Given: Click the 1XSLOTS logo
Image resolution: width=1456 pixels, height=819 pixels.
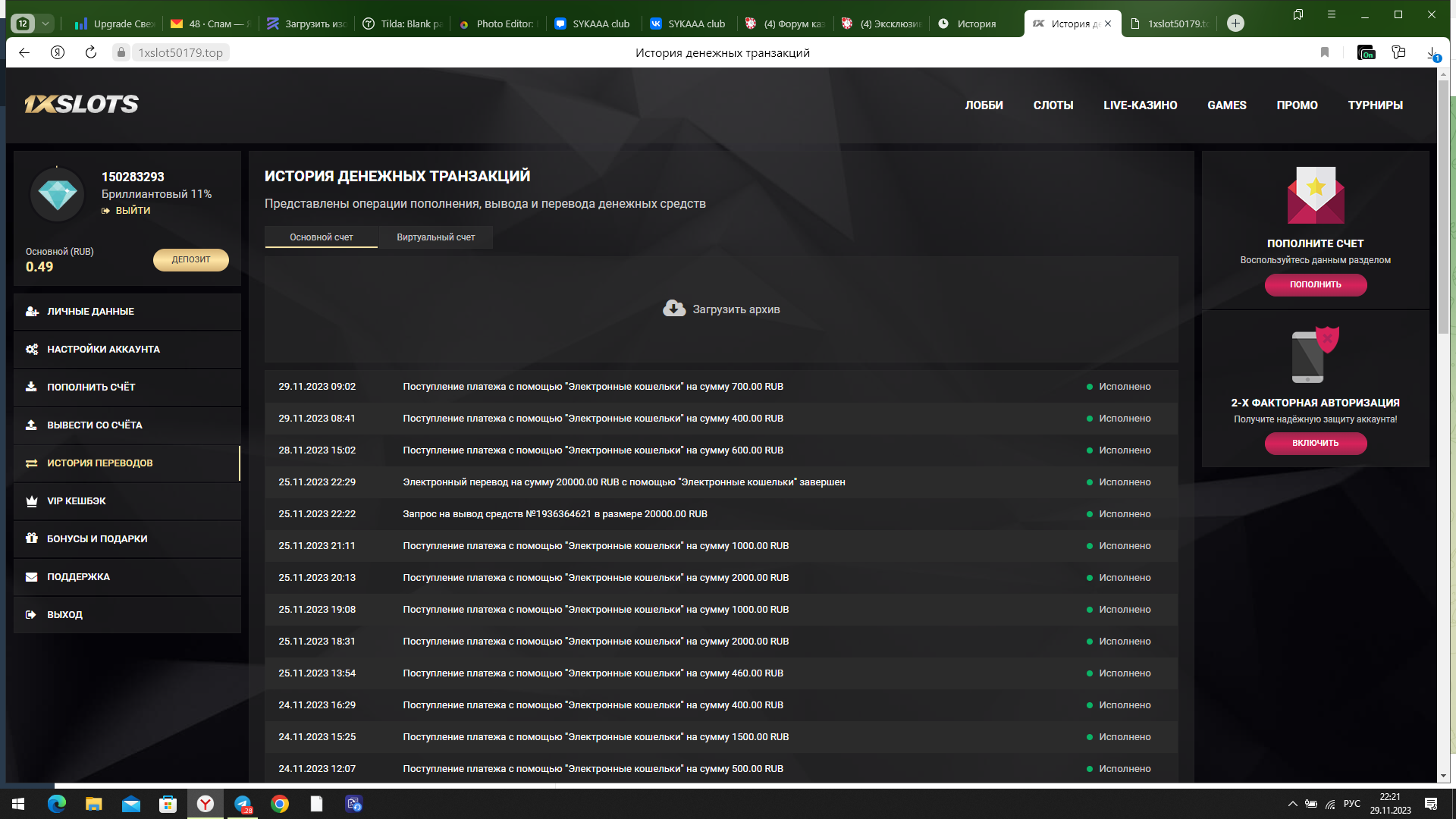Looking at the screenshot, I should point(81,105).
